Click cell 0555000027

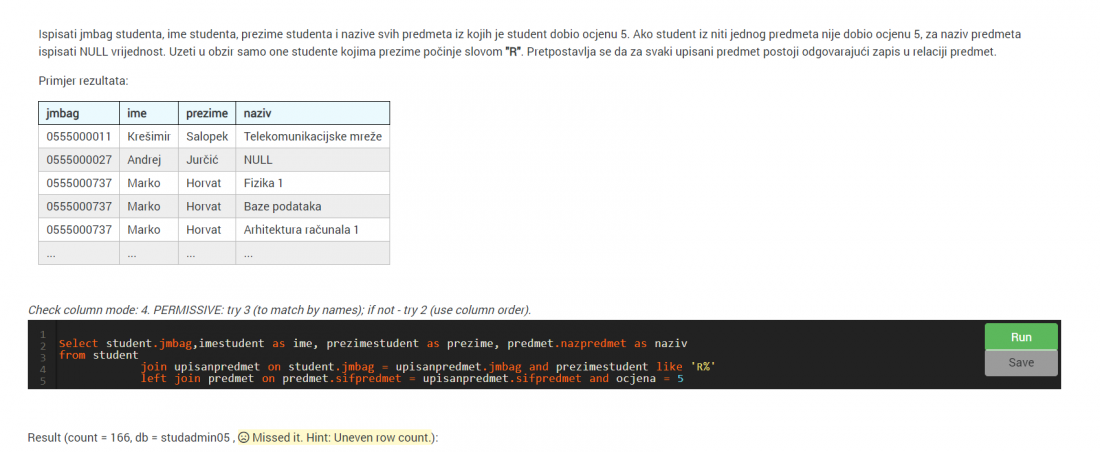79,160
